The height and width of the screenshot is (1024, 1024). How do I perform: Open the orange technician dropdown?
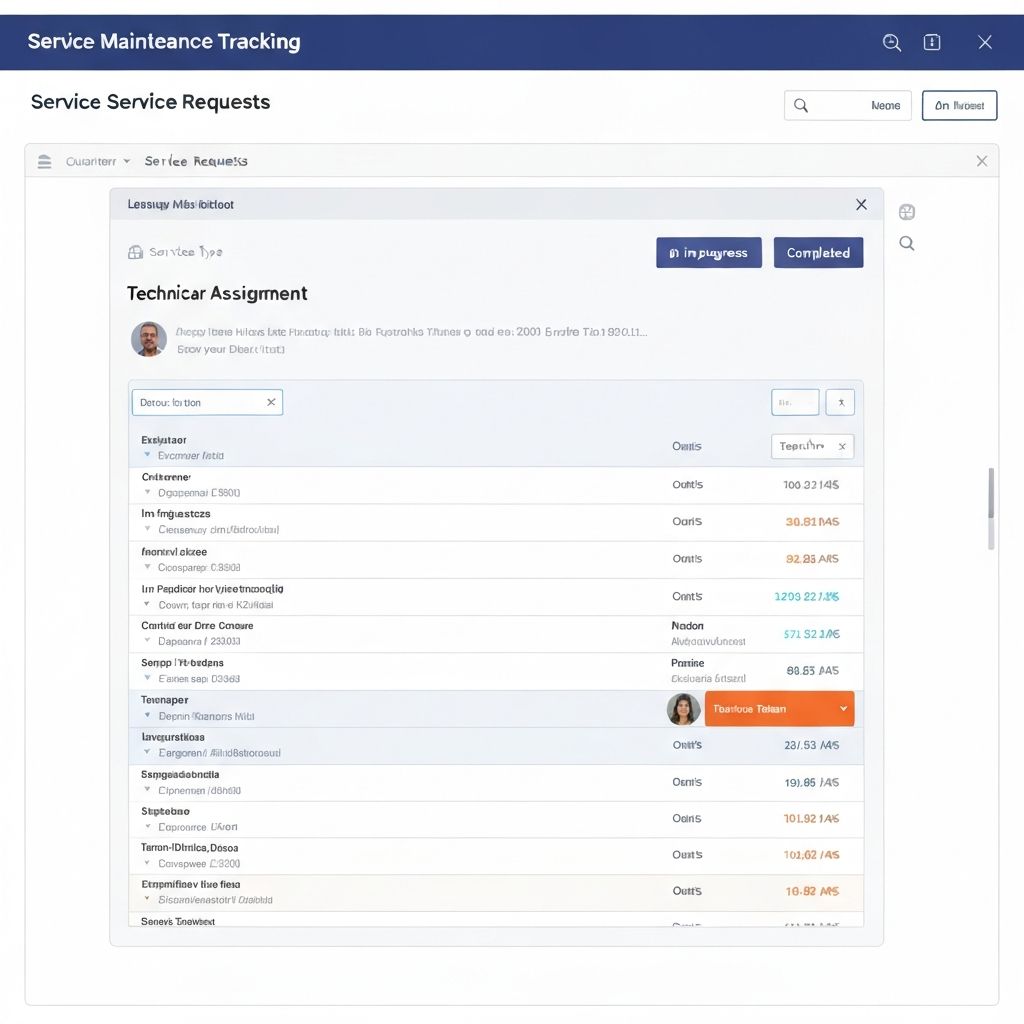tap(779, 709)
